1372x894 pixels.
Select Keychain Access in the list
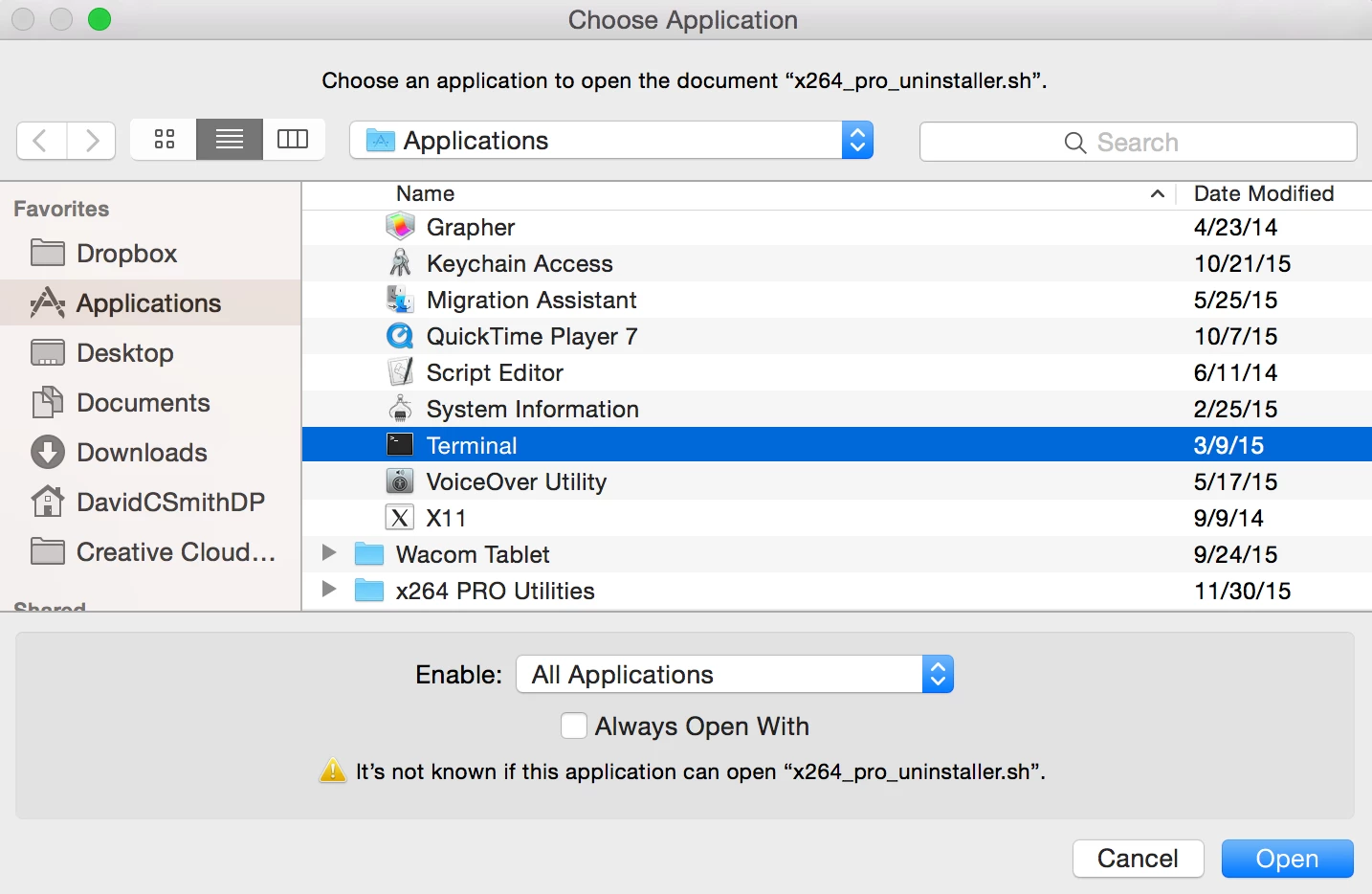[520, 263]
